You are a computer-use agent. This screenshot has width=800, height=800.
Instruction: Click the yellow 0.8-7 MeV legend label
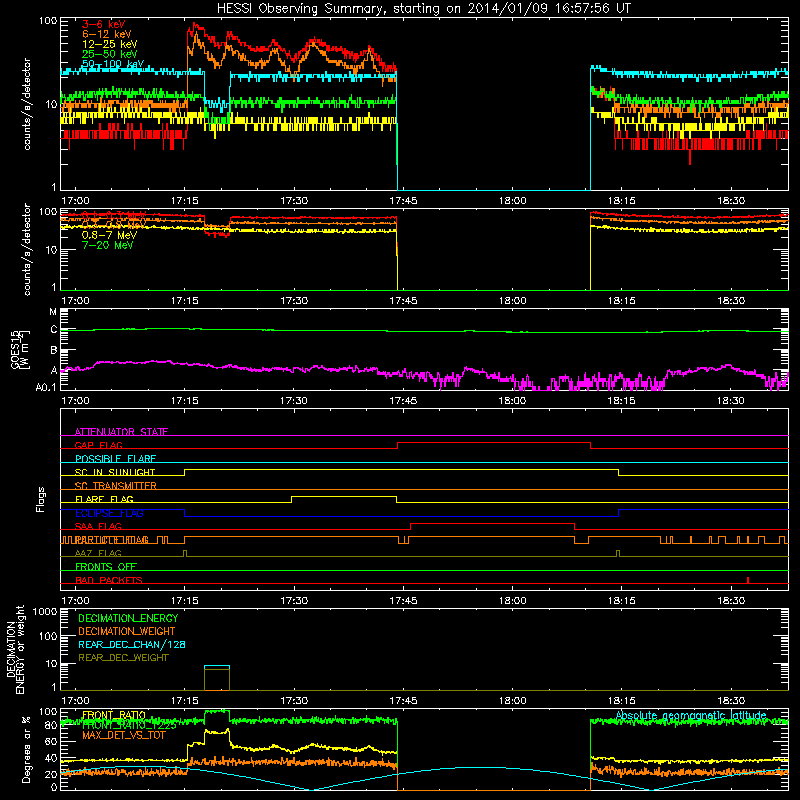[x=109, y=235]
